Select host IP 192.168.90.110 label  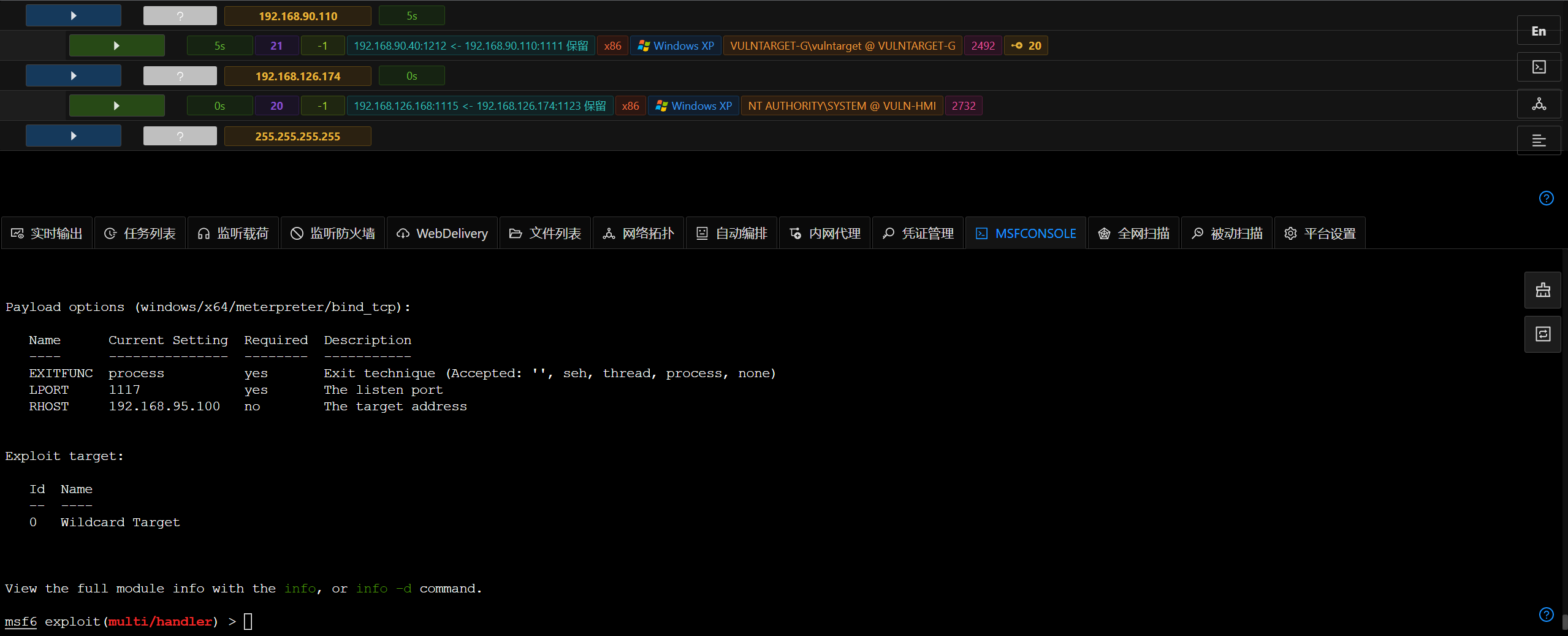click(x=298, y=16)
